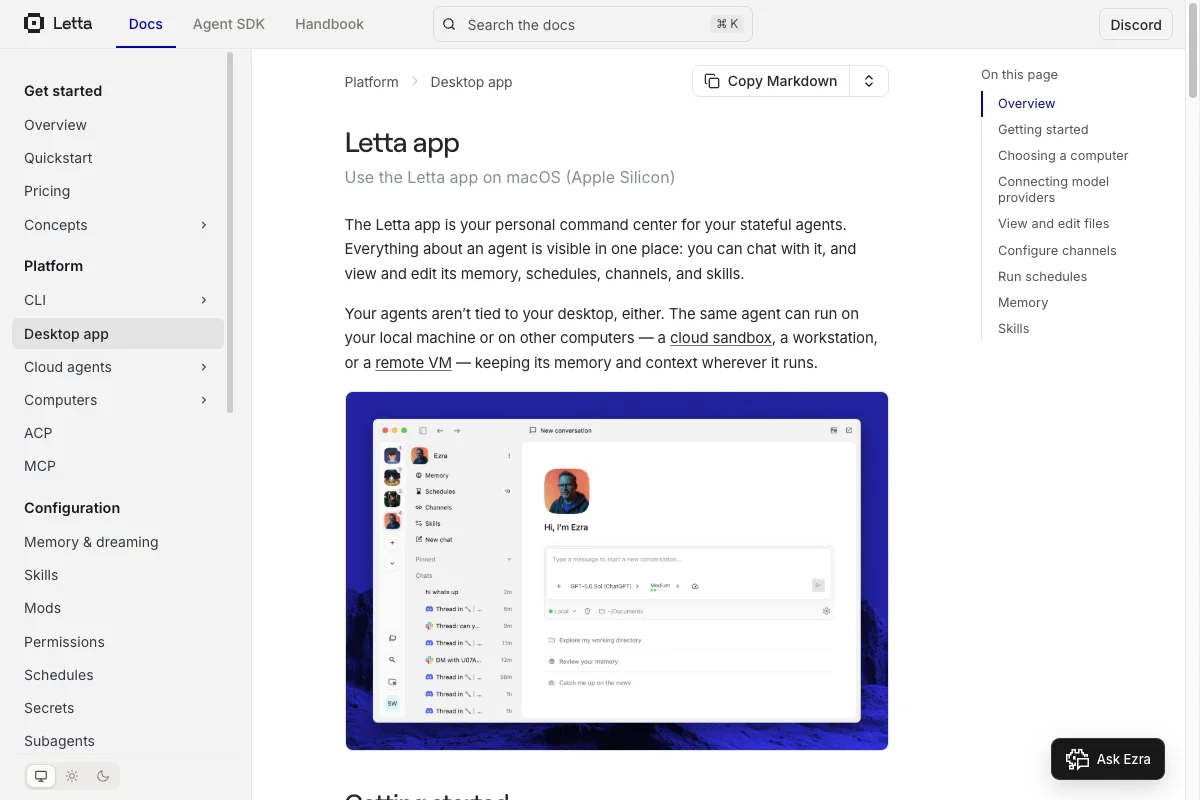Follow the cloud sandbox link

click(721, 338)
